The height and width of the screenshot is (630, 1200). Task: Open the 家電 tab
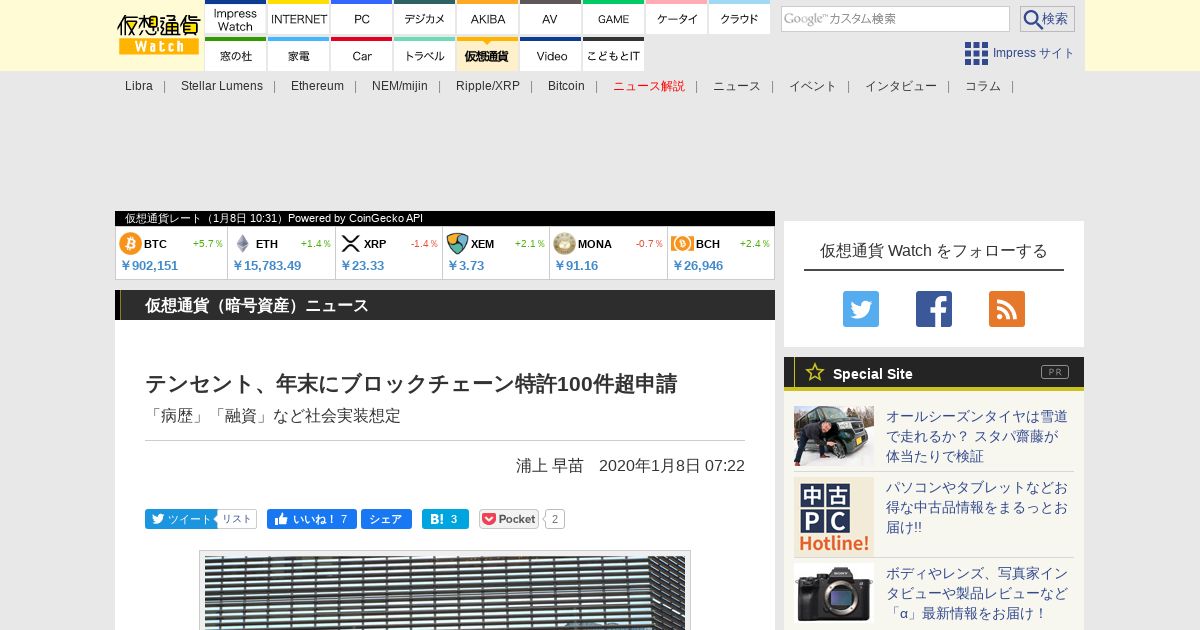point(299,55)
